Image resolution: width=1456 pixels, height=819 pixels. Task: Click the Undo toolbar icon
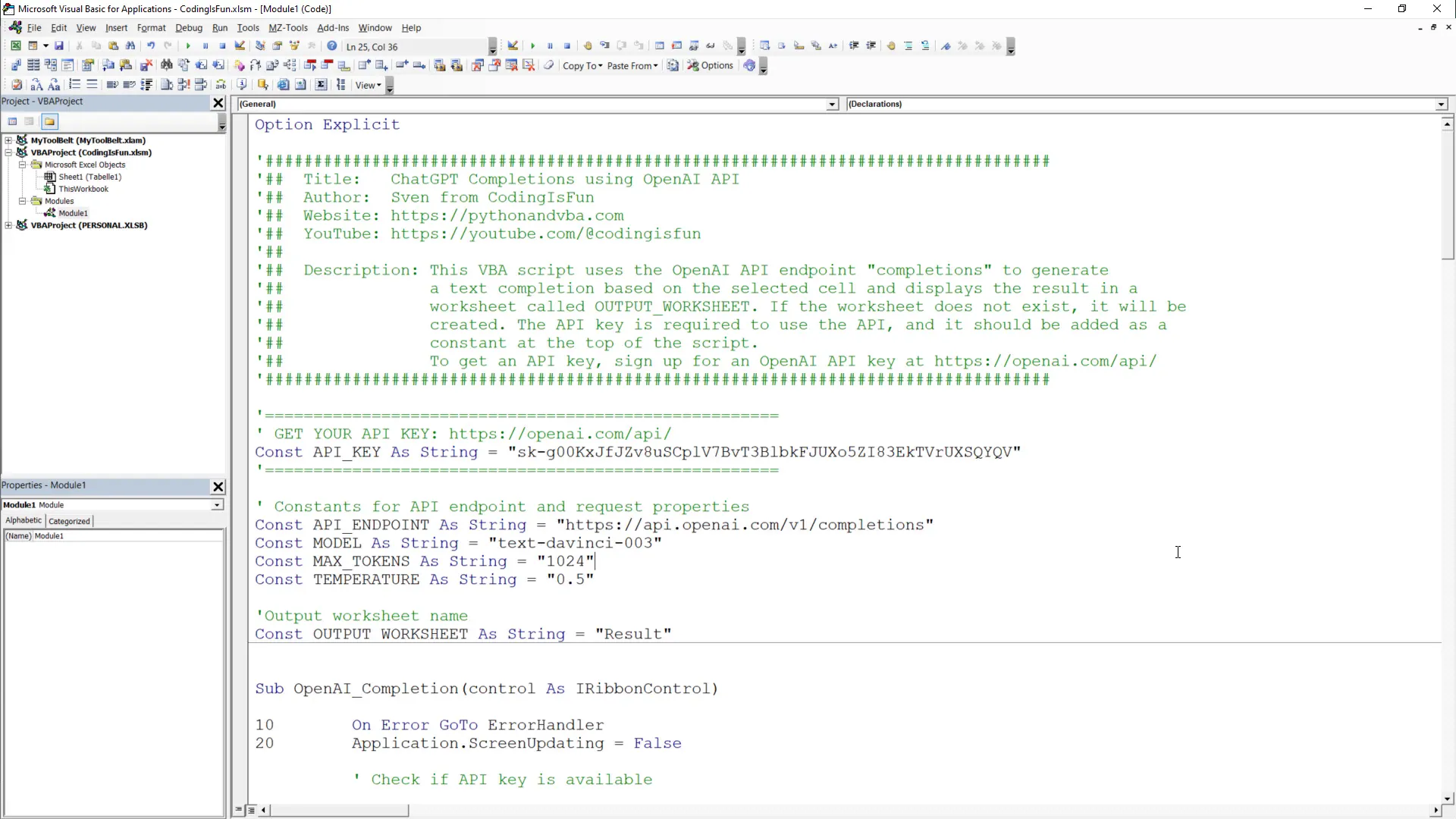(x=150, y=46)
